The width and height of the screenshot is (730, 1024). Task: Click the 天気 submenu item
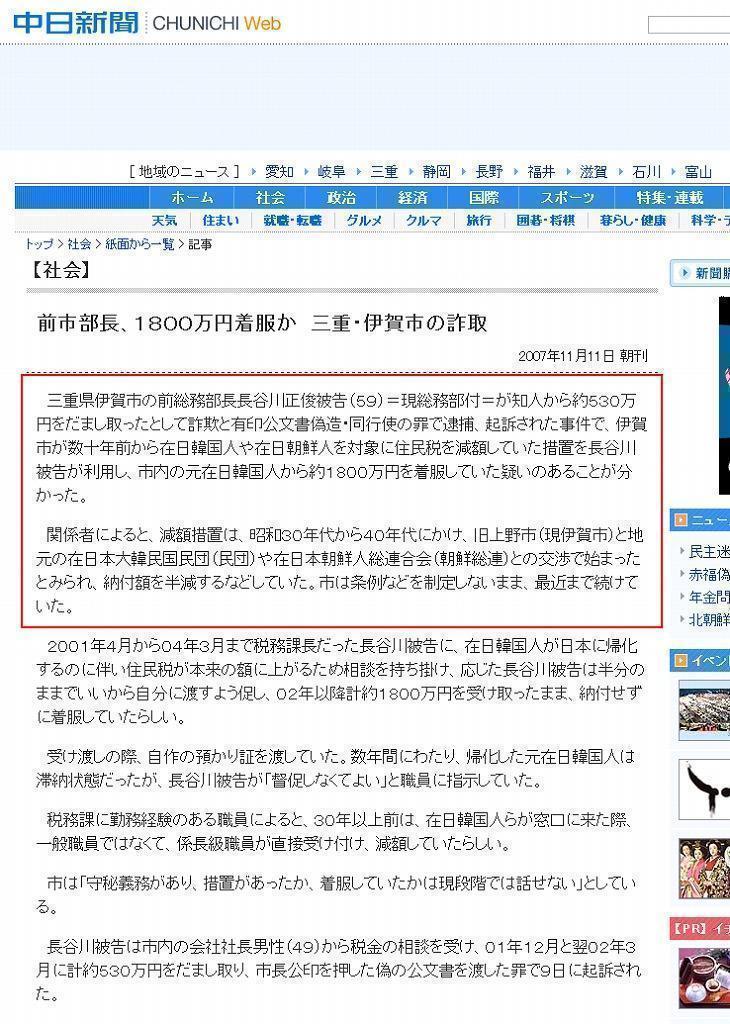click(164, 220)
